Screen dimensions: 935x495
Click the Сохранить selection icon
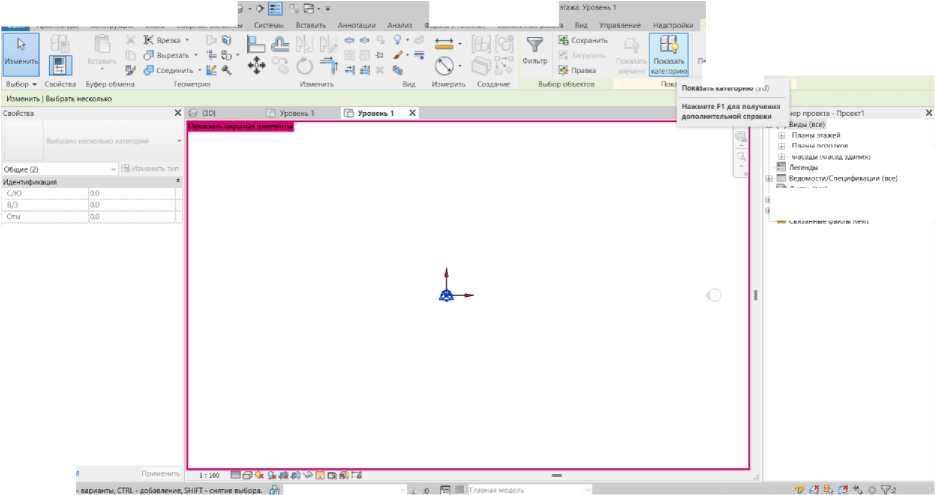click(x=583, y=41)
